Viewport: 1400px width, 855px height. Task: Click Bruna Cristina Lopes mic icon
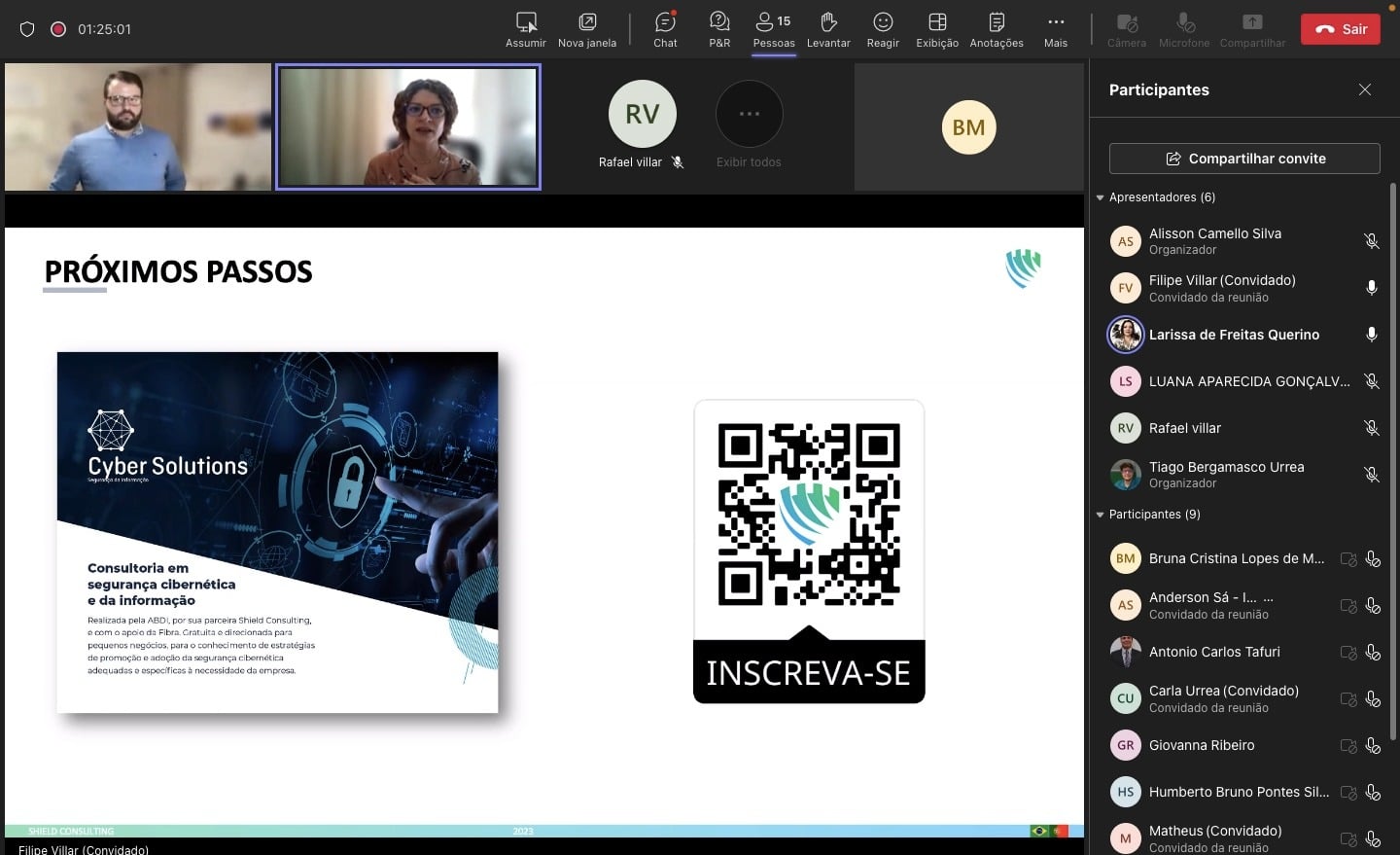(1373, 558)
